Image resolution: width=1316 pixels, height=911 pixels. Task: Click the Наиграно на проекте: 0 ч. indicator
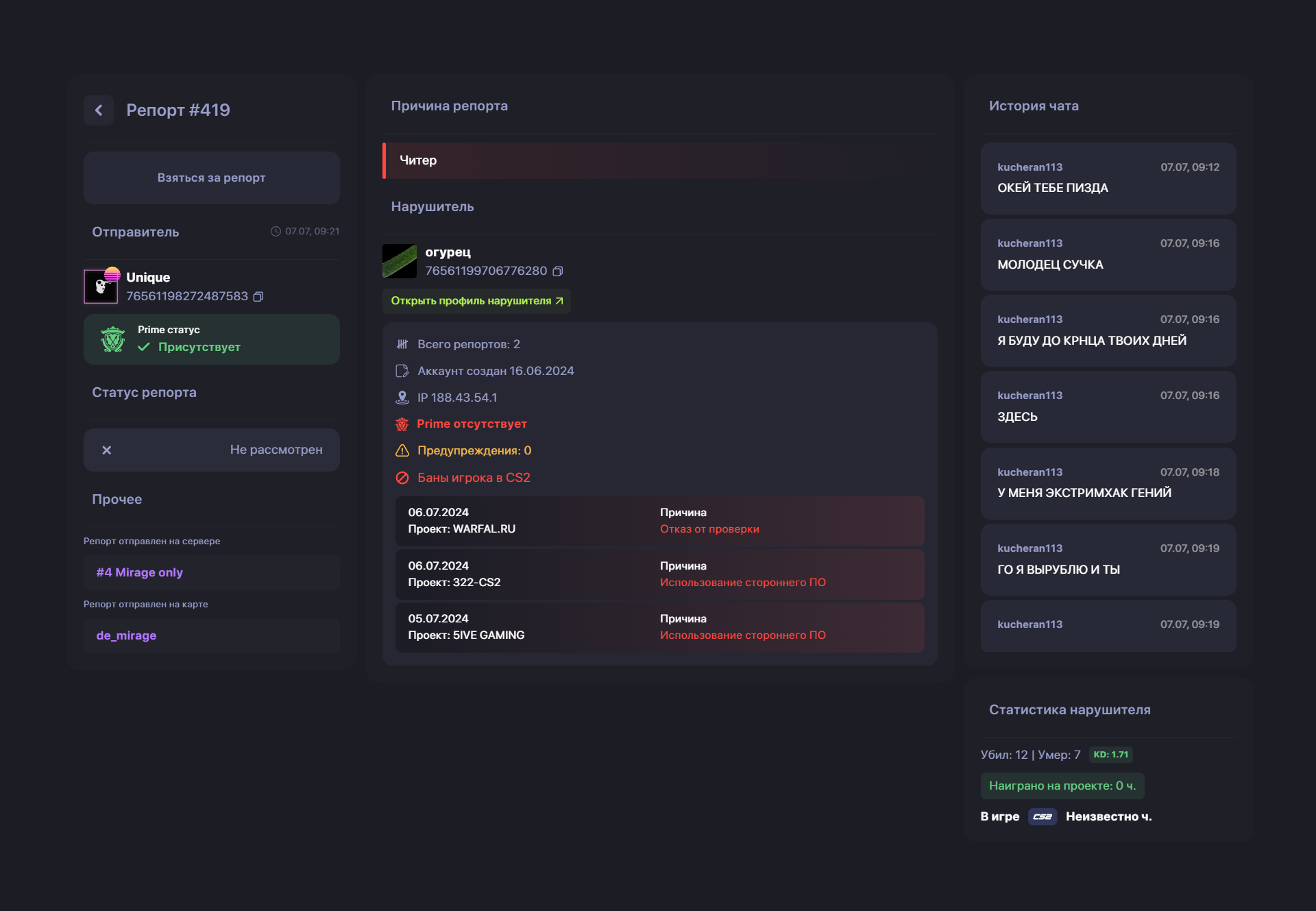tap(1062, 786)
